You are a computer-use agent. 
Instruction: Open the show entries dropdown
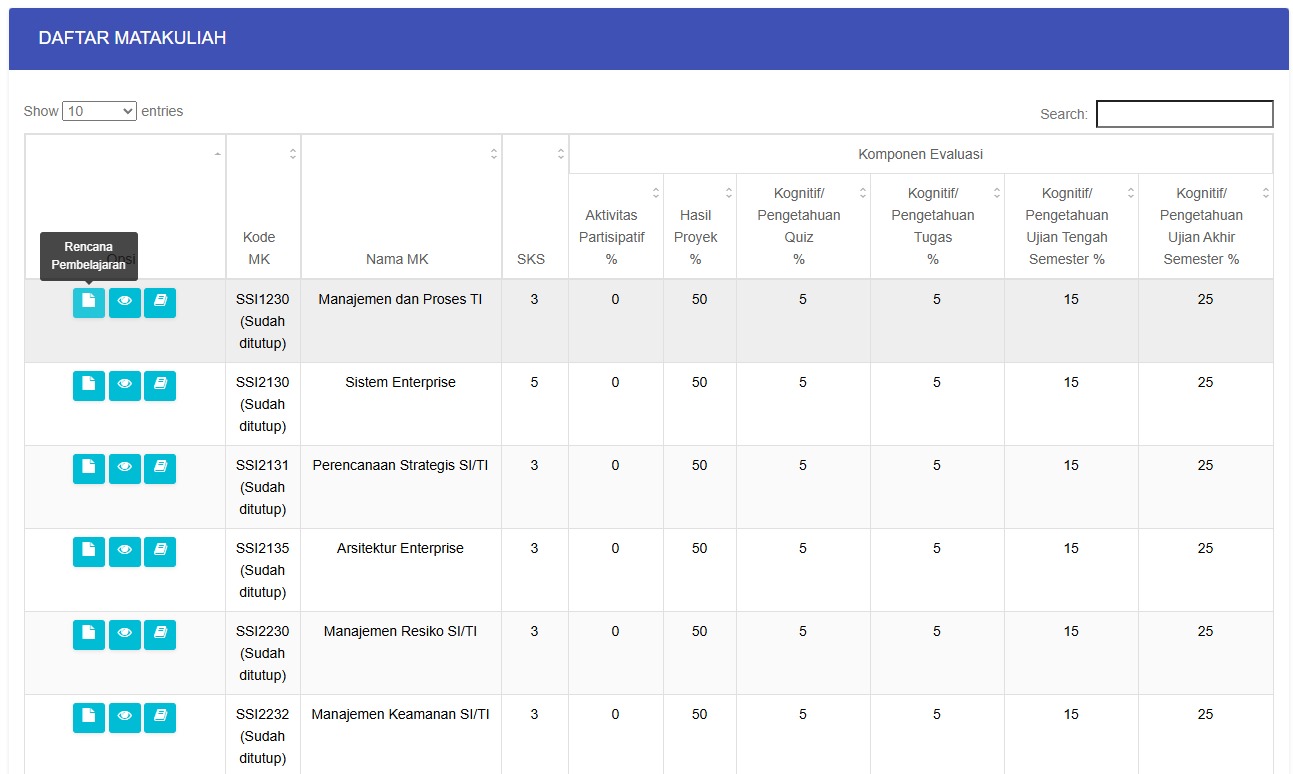click(99, 111)
